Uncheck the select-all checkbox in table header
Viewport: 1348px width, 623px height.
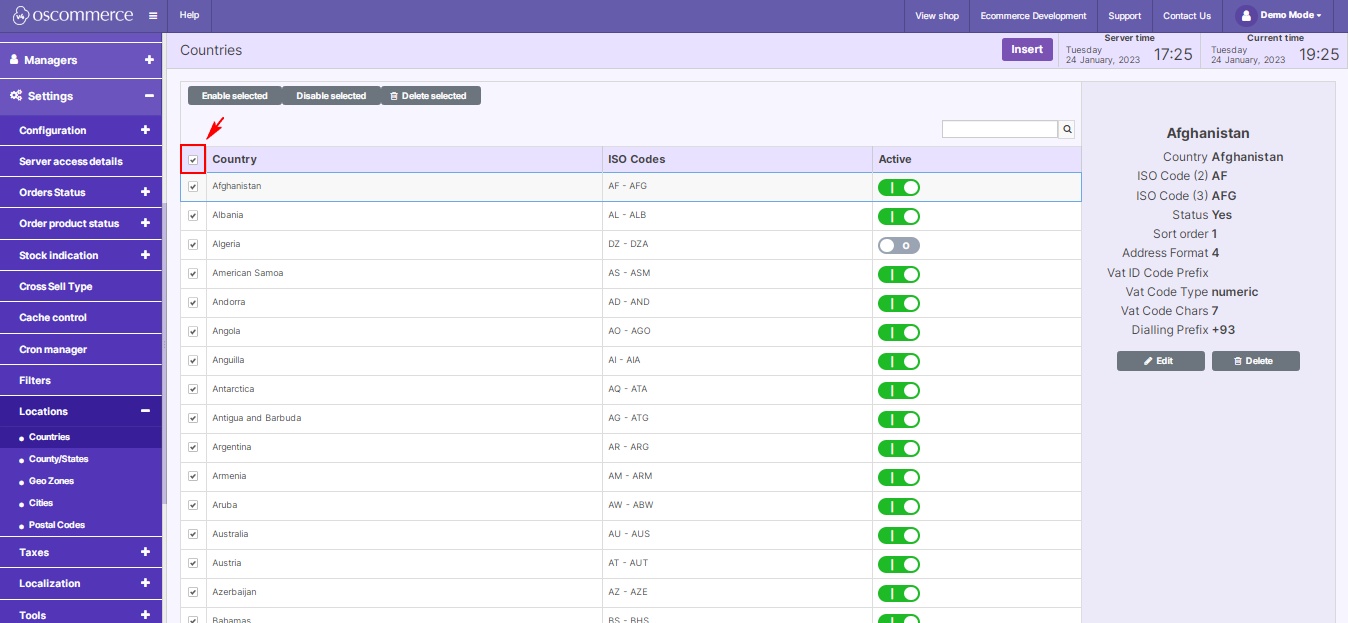(192, 159)
